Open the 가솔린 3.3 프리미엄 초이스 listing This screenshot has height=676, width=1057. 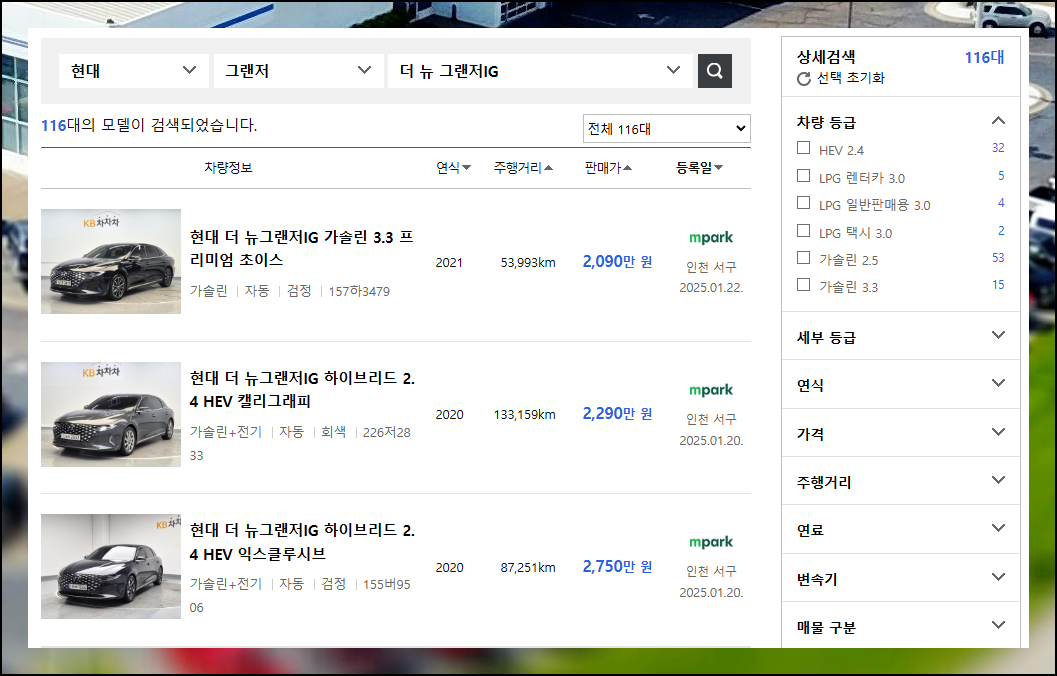coord(301,248)
